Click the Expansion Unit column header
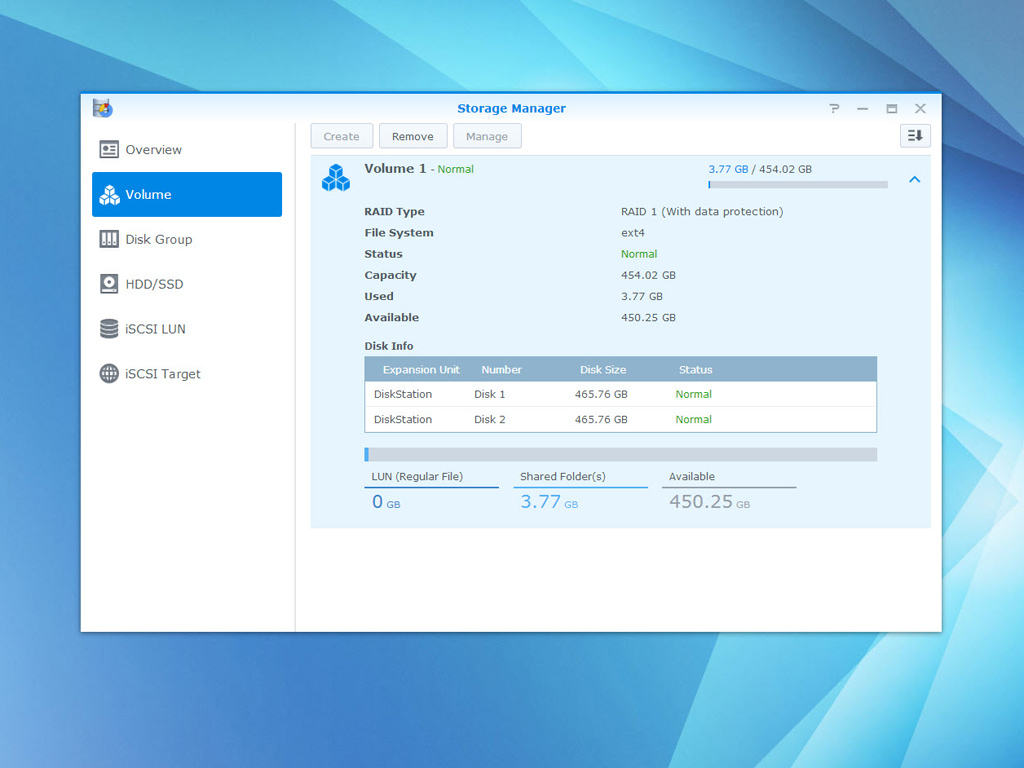 421,370
